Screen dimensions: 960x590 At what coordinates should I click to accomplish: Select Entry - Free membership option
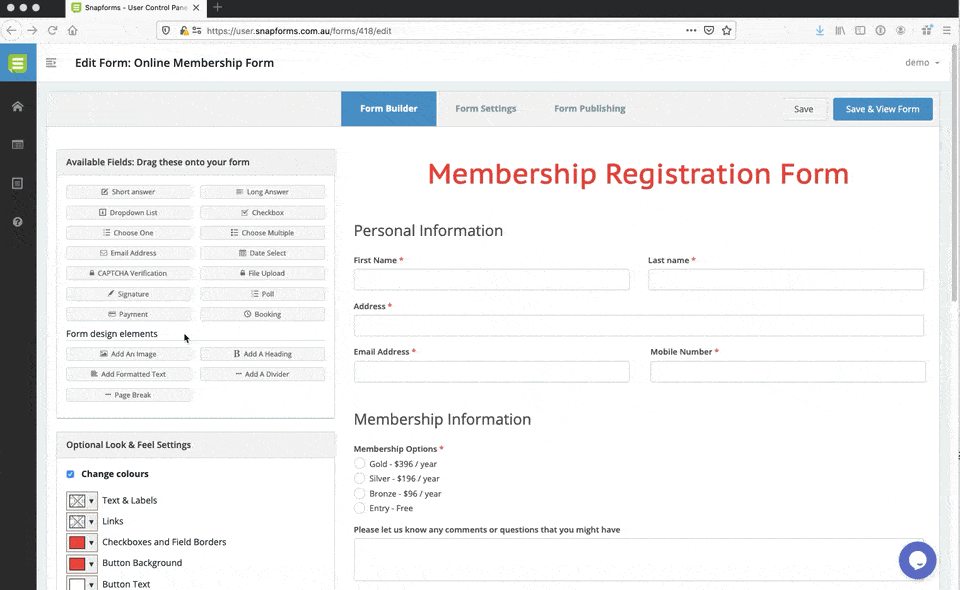click(x=359, y=508)
